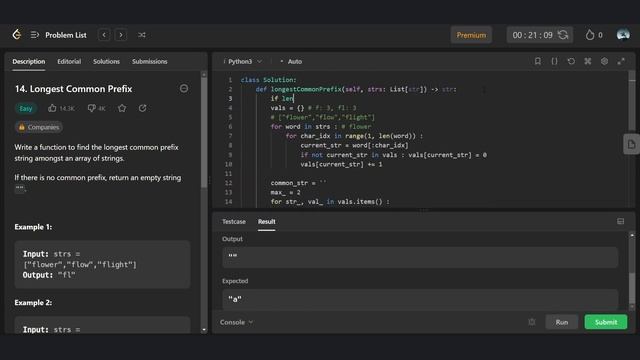Open the Problem List panel
640x360 pixels.
click(x=59, y=35)
